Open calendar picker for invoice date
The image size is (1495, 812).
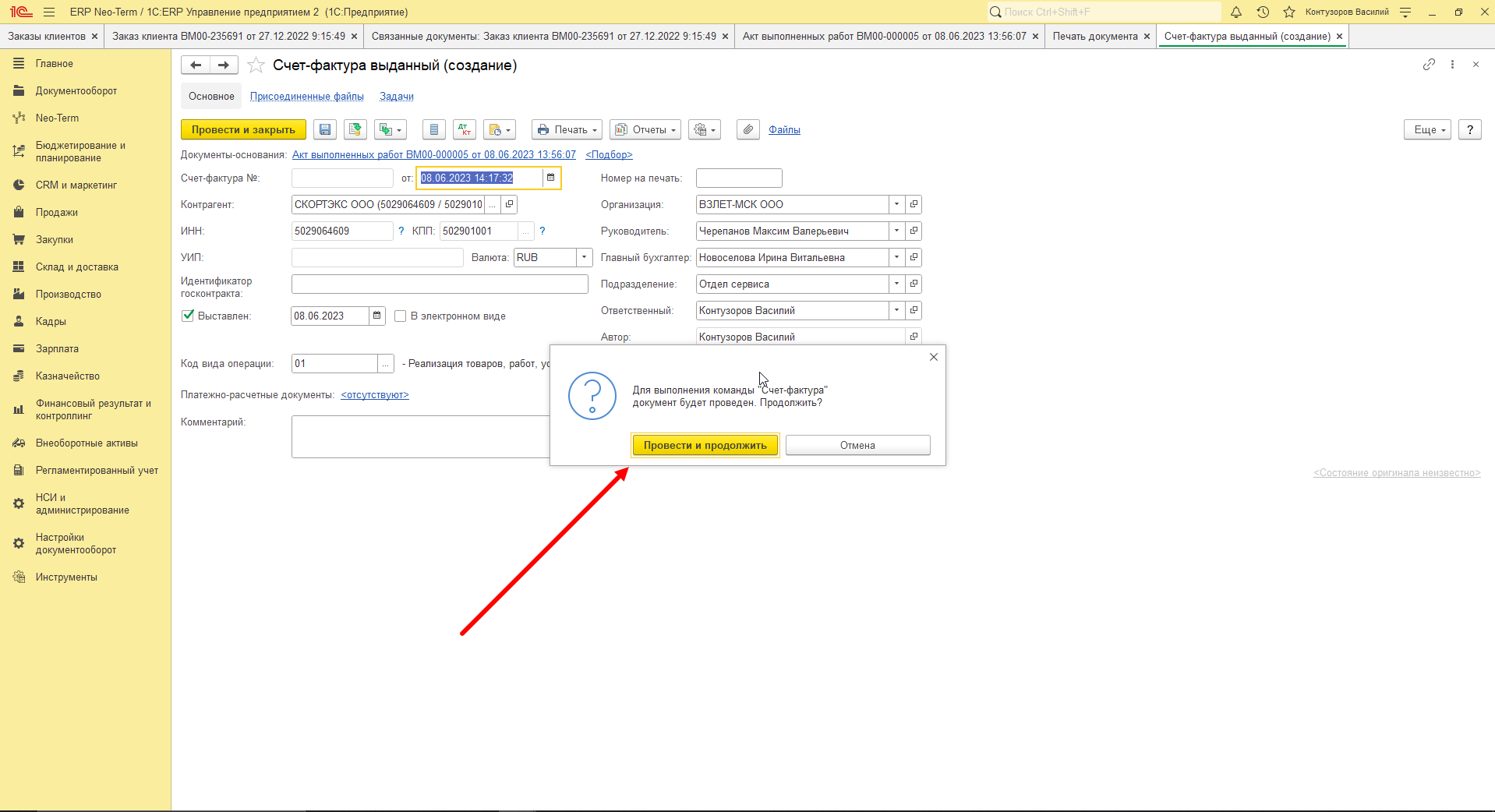[x=551, y=178]
